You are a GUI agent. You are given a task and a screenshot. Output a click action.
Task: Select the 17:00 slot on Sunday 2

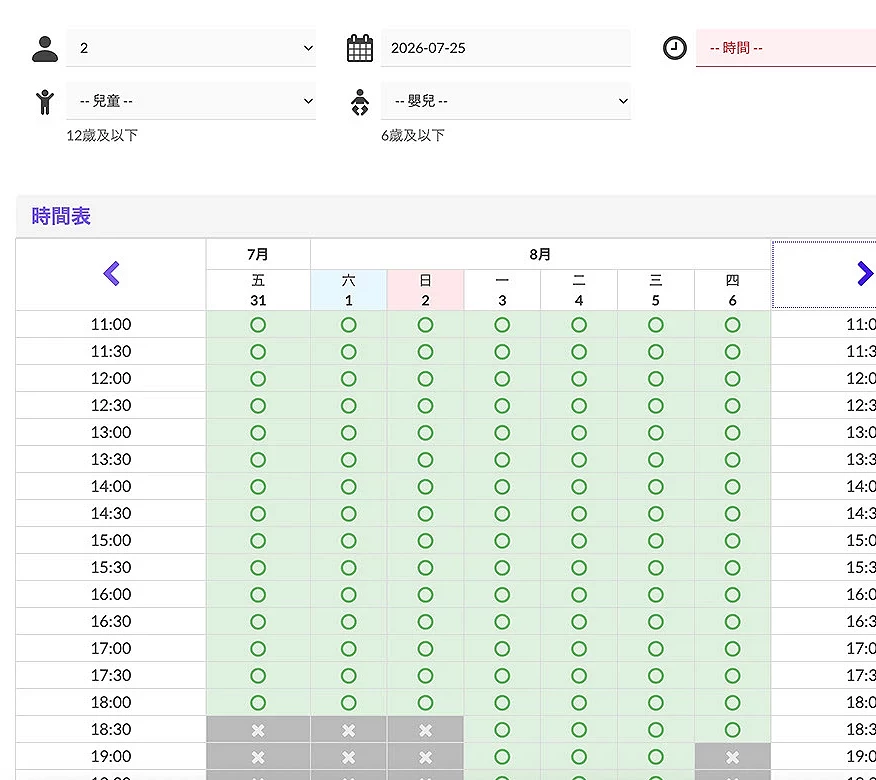[425, 649]
